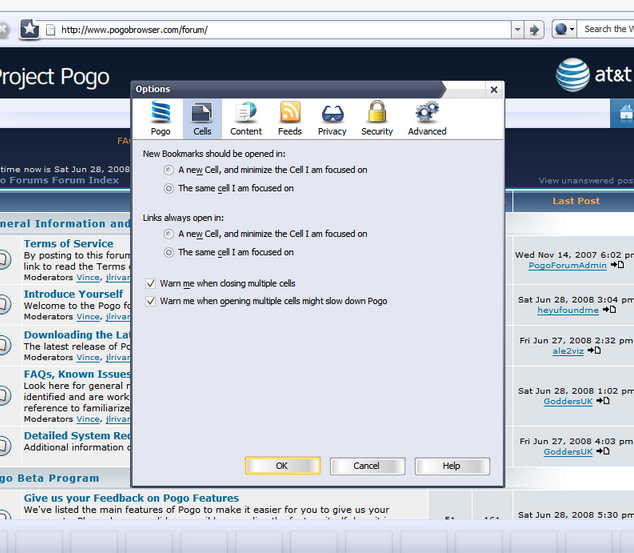Switch to the Content options tab
634x553 pixels.
point(246,119)
